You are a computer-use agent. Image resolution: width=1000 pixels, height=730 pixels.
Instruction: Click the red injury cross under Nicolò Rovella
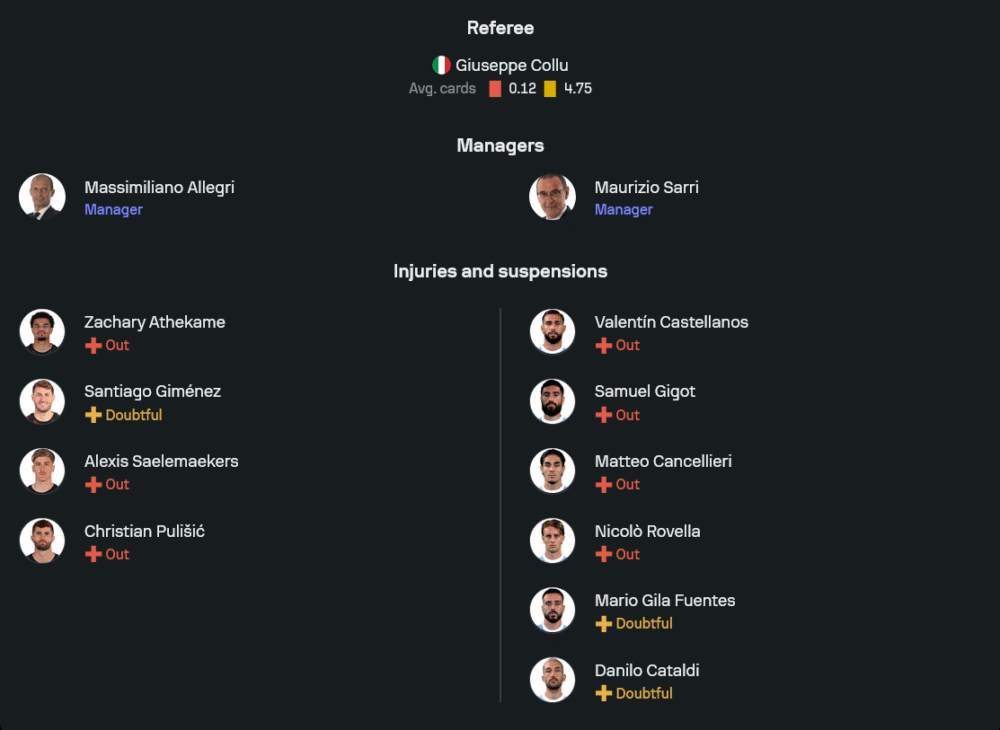tap(603, 554)
